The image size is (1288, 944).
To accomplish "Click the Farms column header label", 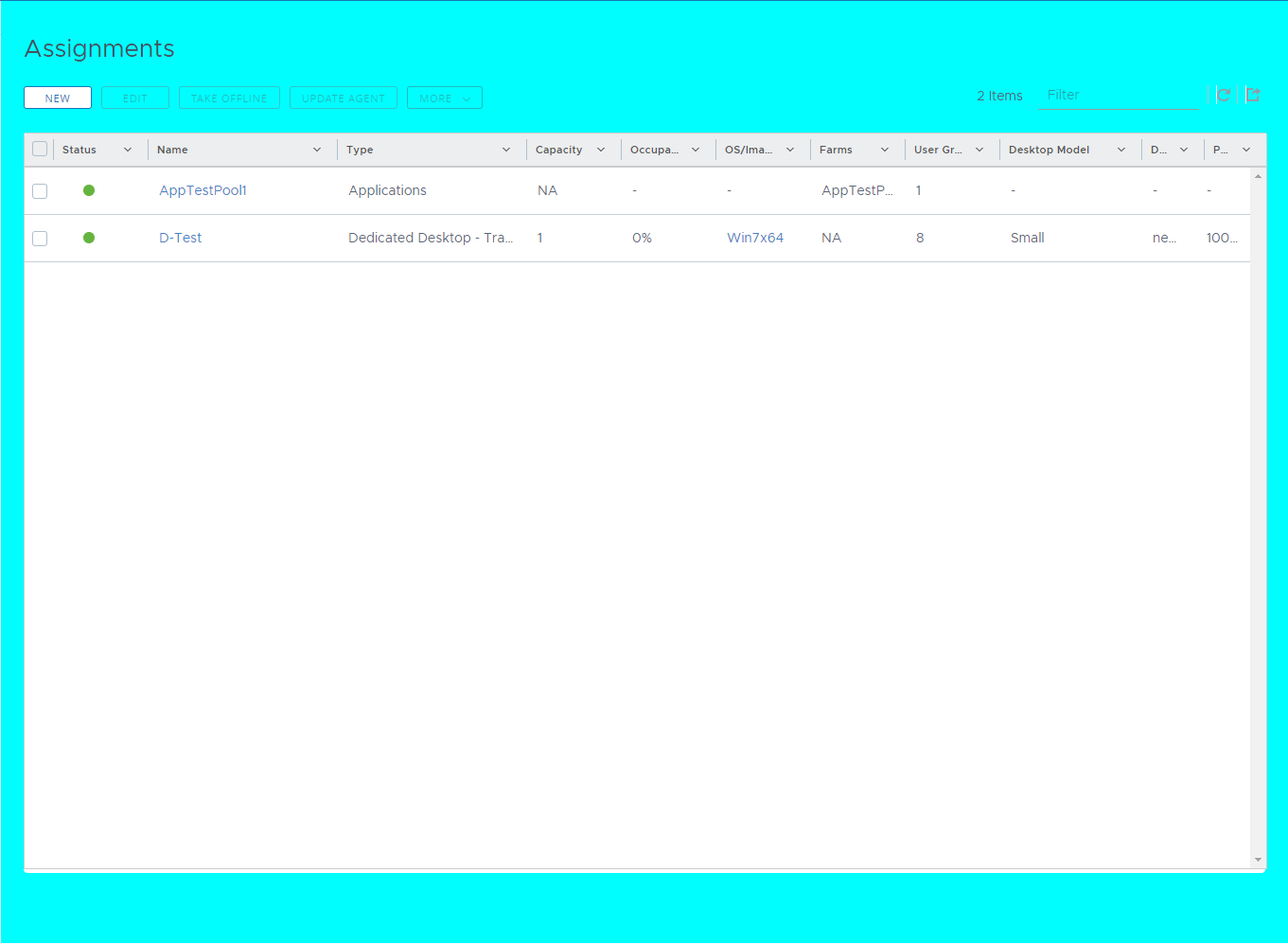I will click(x=836, y=150).
